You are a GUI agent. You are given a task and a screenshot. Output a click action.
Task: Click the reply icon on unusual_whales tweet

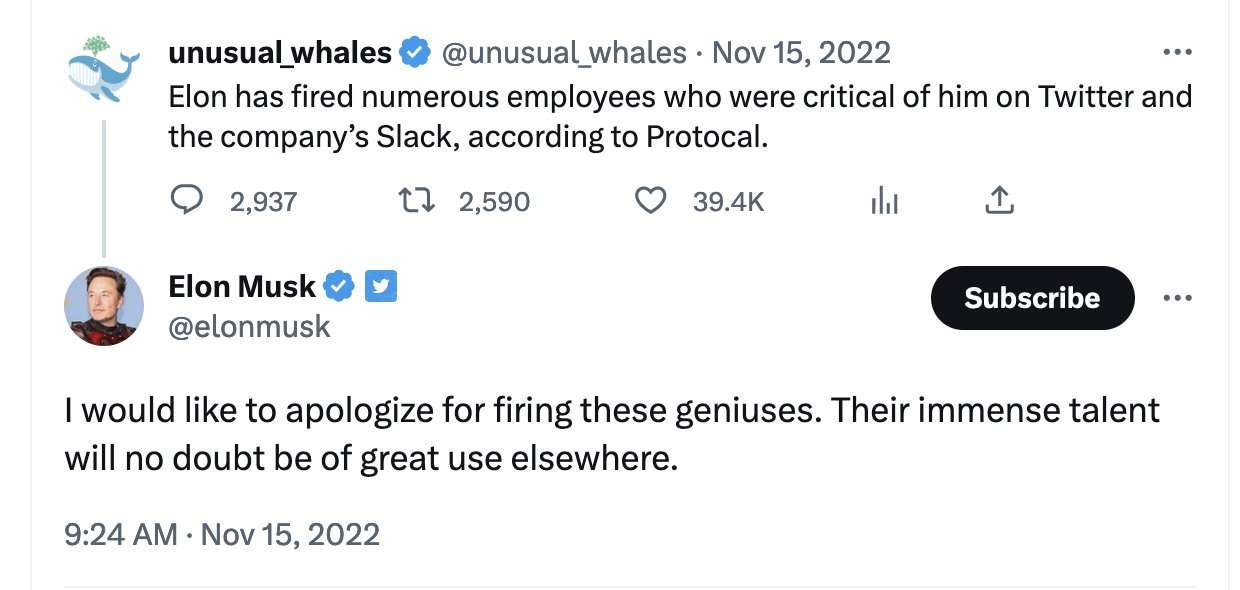point(187,202)
